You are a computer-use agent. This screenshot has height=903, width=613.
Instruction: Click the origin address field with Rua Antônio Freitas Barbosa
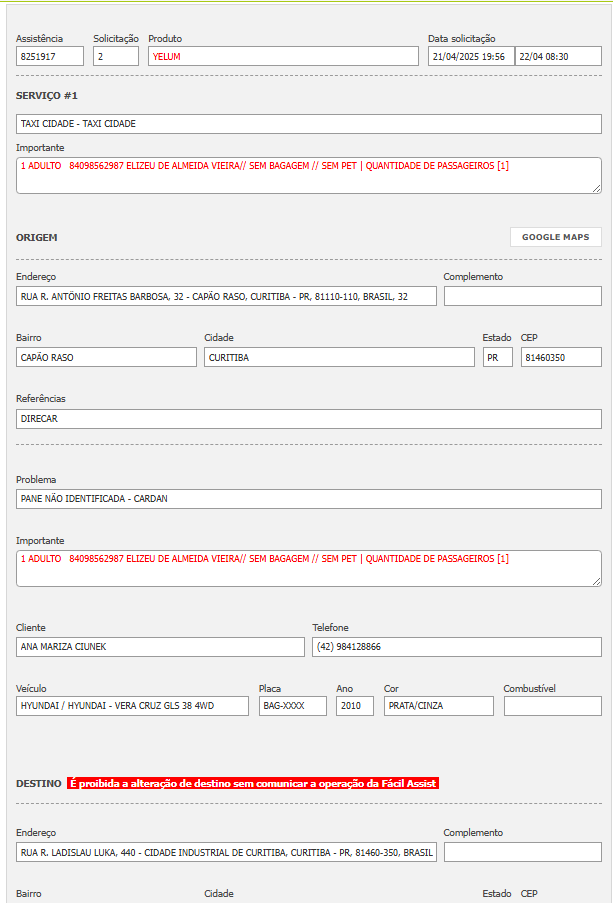pos(226,296)
